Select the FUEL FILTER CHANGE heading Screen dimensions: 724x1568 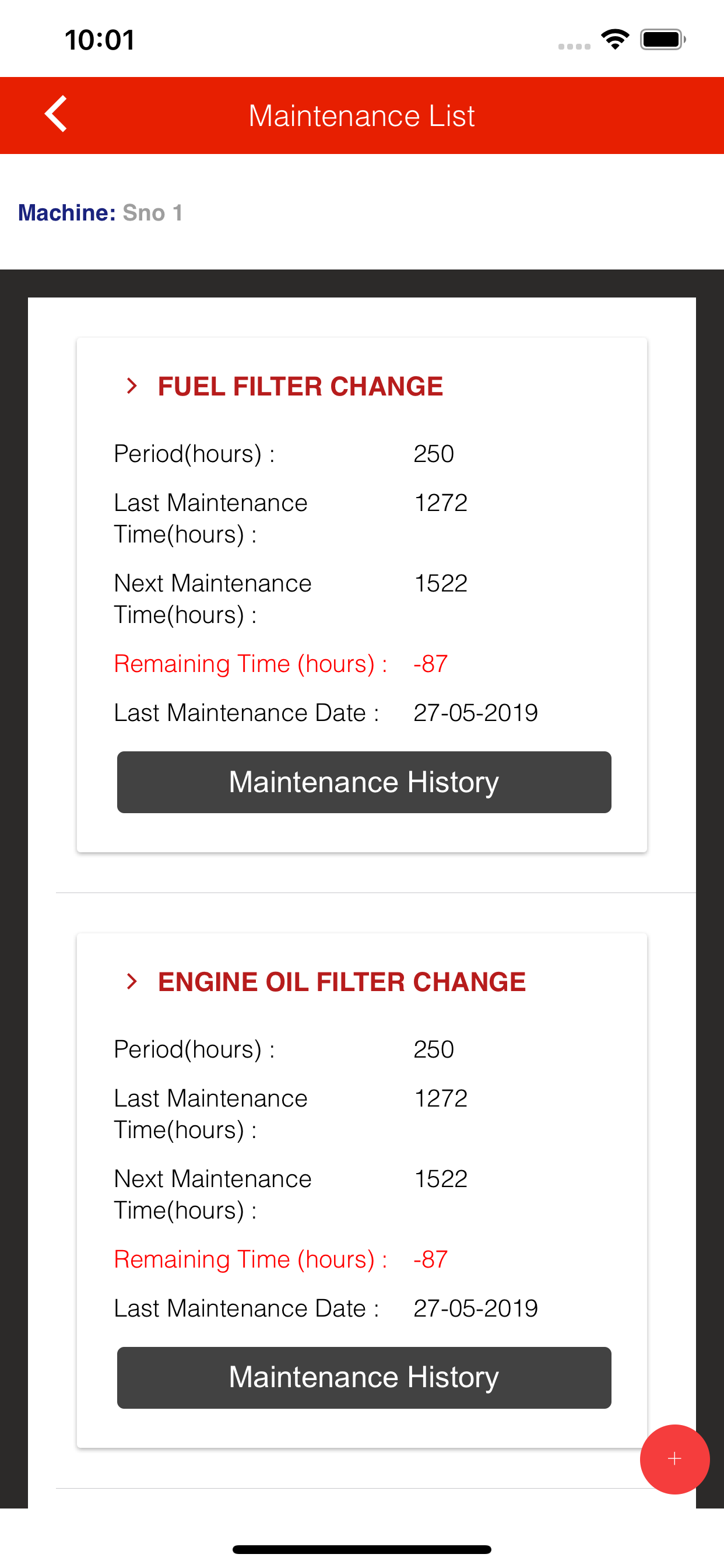tap(300, 387)
